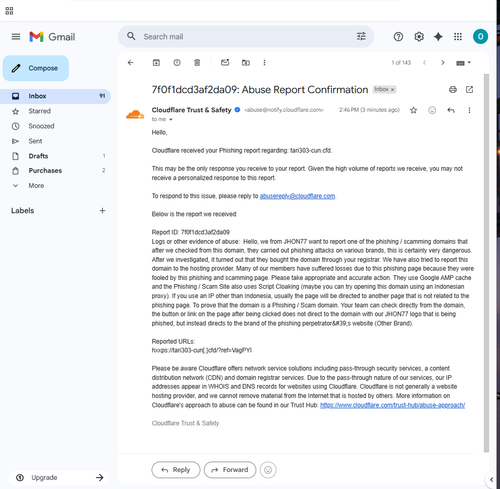This screenshot has width=500, height=489.
Task: Open Settings gear icon
Action: click(x=419, y=37)
